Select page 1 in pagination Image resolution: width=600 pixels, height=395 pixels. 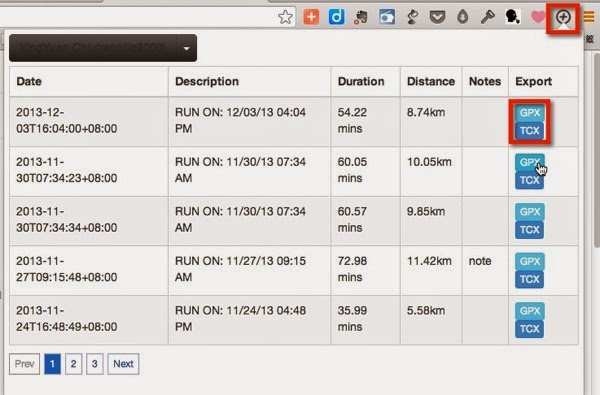(x=52, y=364)
